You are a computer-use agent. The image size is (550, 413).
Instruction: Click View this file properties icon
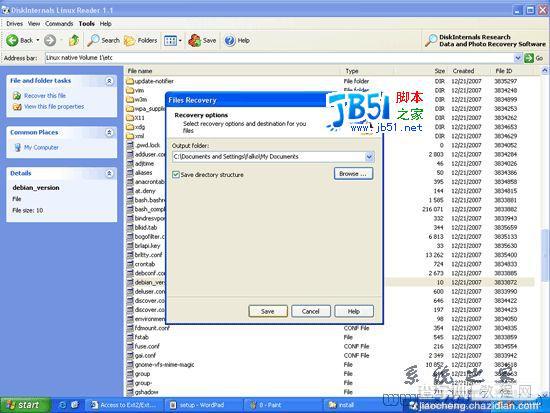pos(17,106)
